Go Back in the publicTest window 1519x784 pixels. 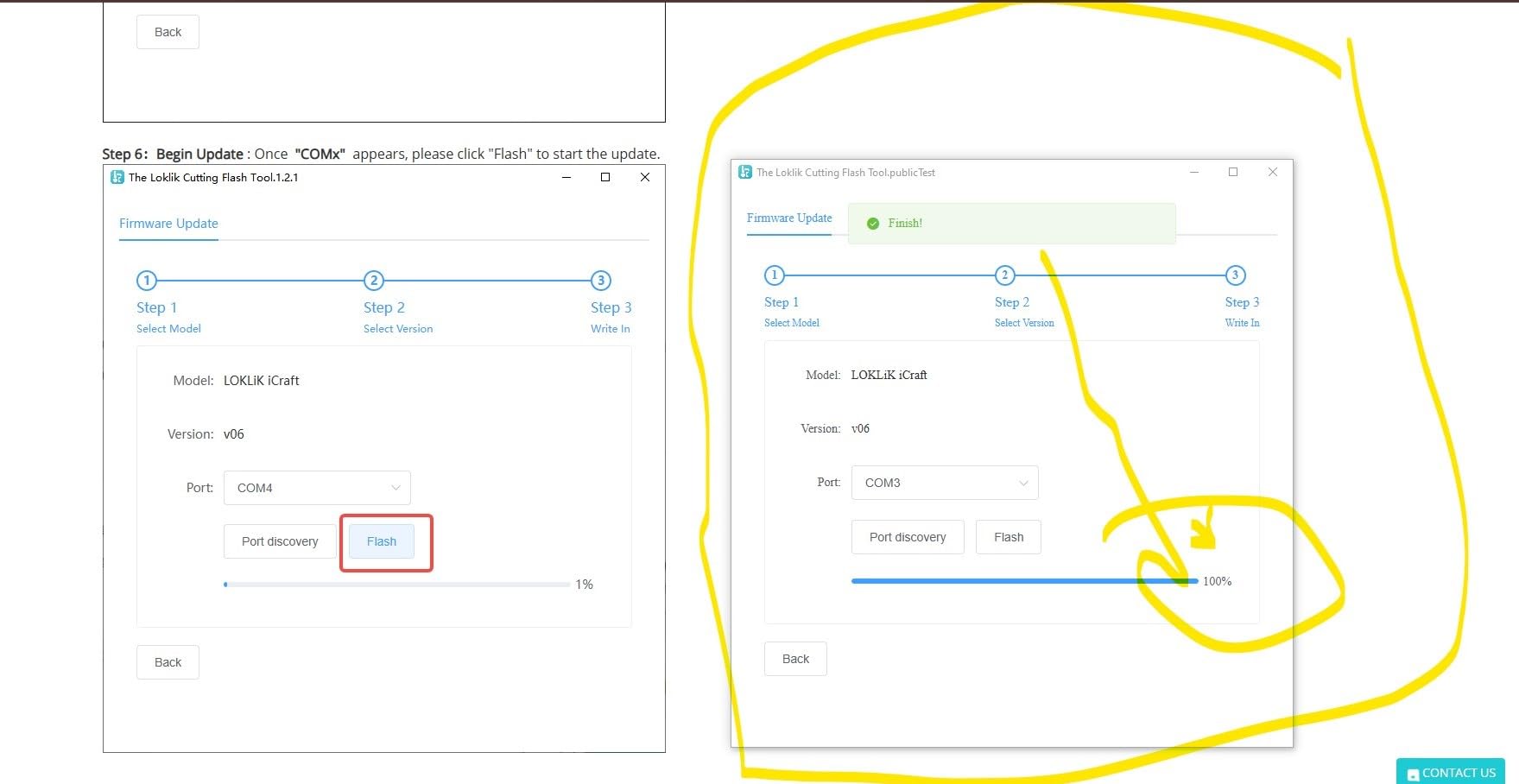point(795,659)
